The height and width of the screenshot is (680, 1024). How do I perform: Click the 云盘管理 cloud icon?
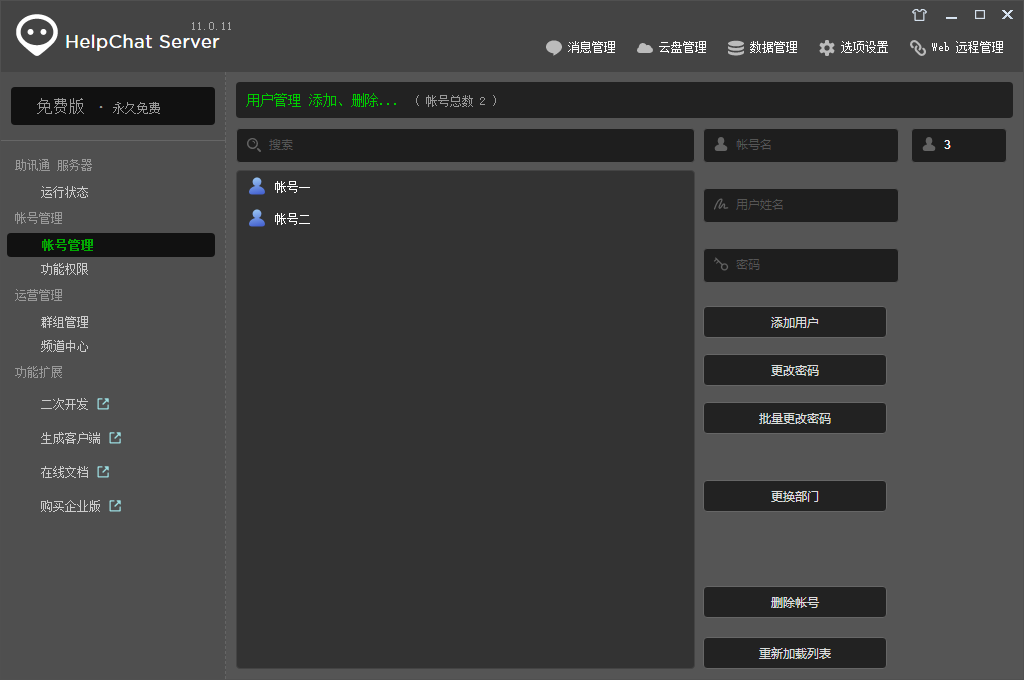point(646,46)
